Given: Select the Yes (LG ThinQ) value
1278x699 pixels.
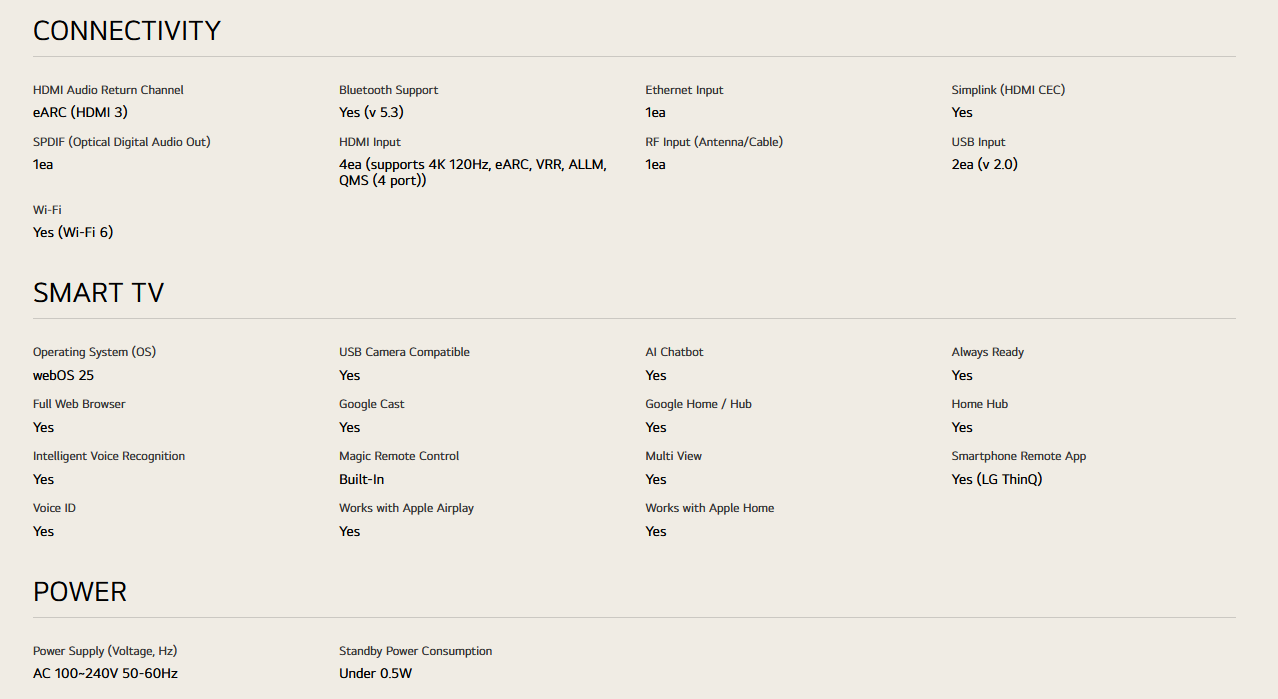Looking at the screenshot, I should tap(996, 479).
